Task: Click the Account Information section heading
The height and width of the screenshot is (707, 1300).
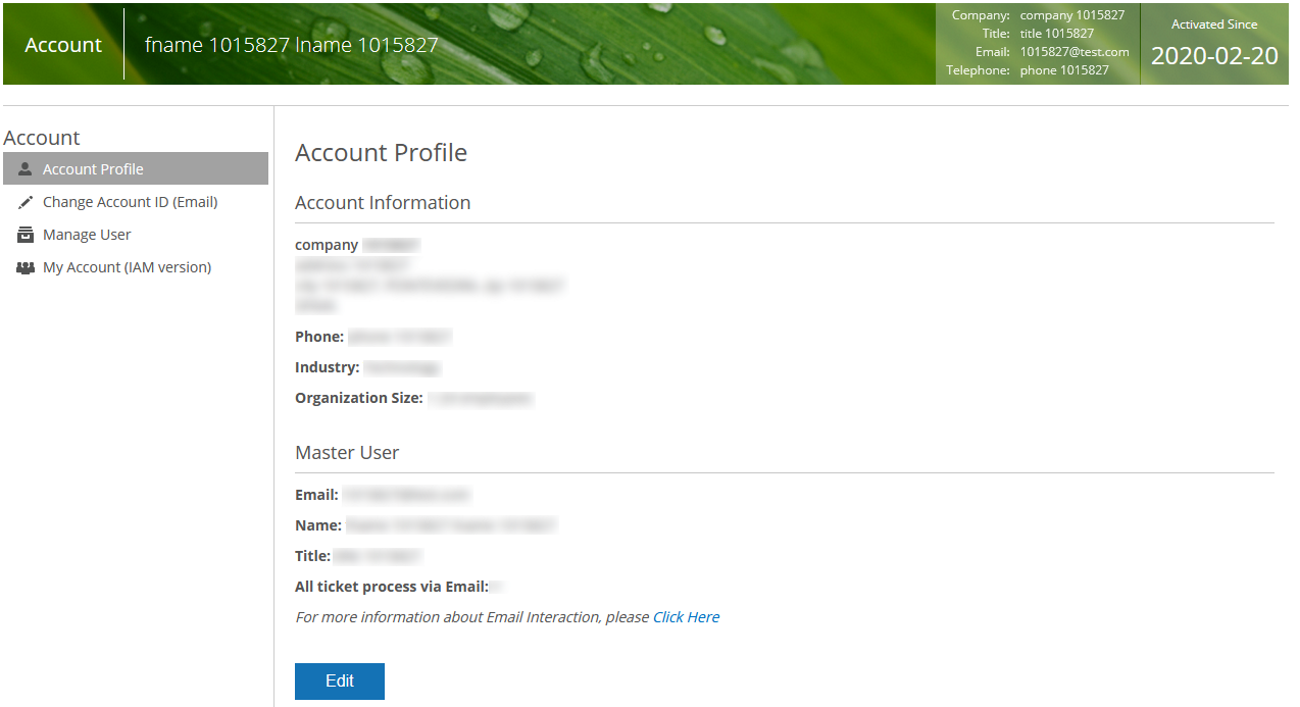Action: pyautogui.click(x=382, y=203)
